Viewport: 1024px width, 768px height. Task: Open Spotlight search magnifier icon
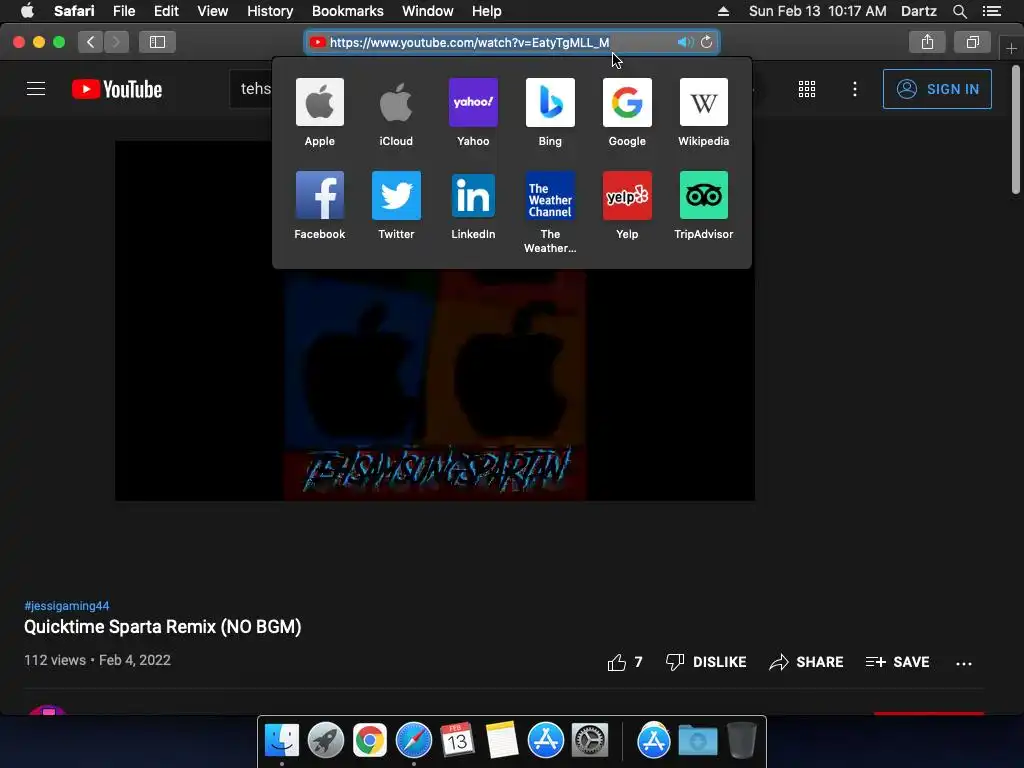959,11
